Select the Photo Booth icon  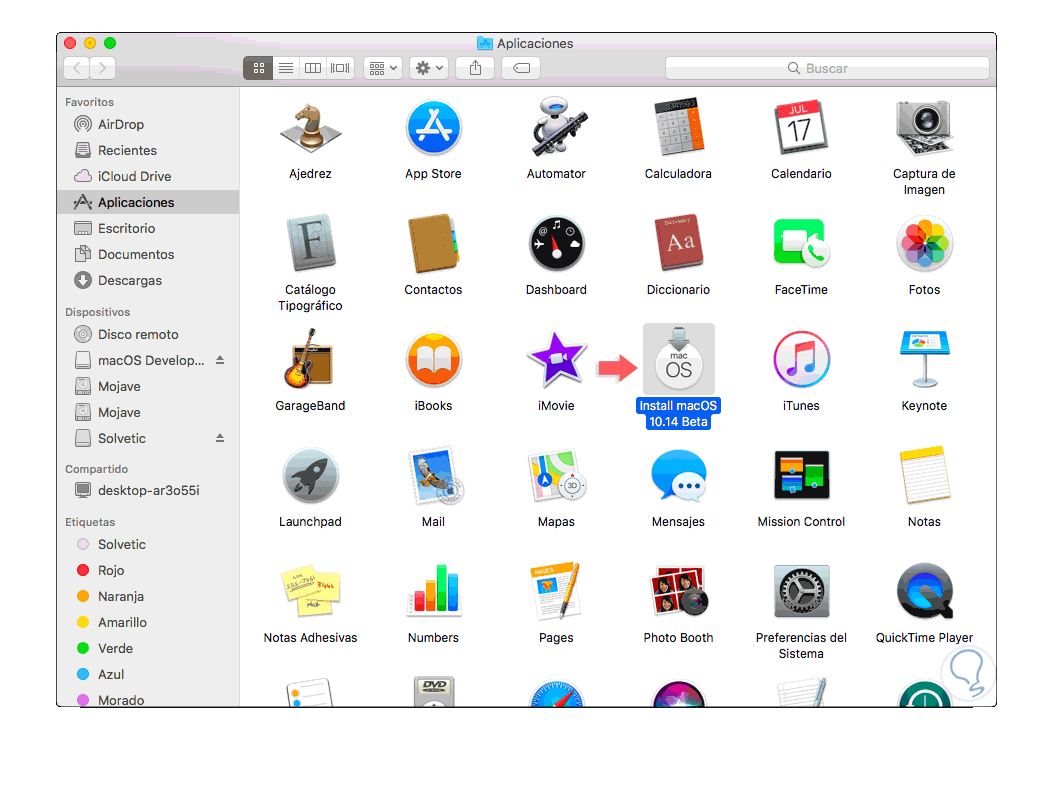[x=678, y=592]
